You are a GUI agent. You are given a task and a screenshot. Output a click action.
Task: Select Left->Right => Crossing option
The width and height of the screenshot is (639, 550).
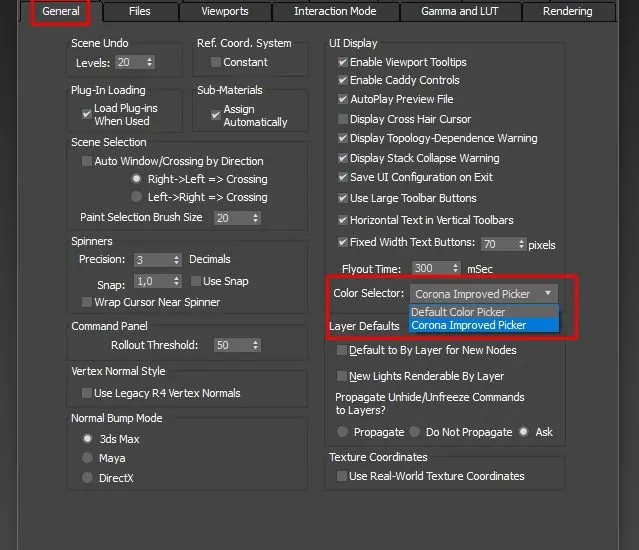click(137, 197)
